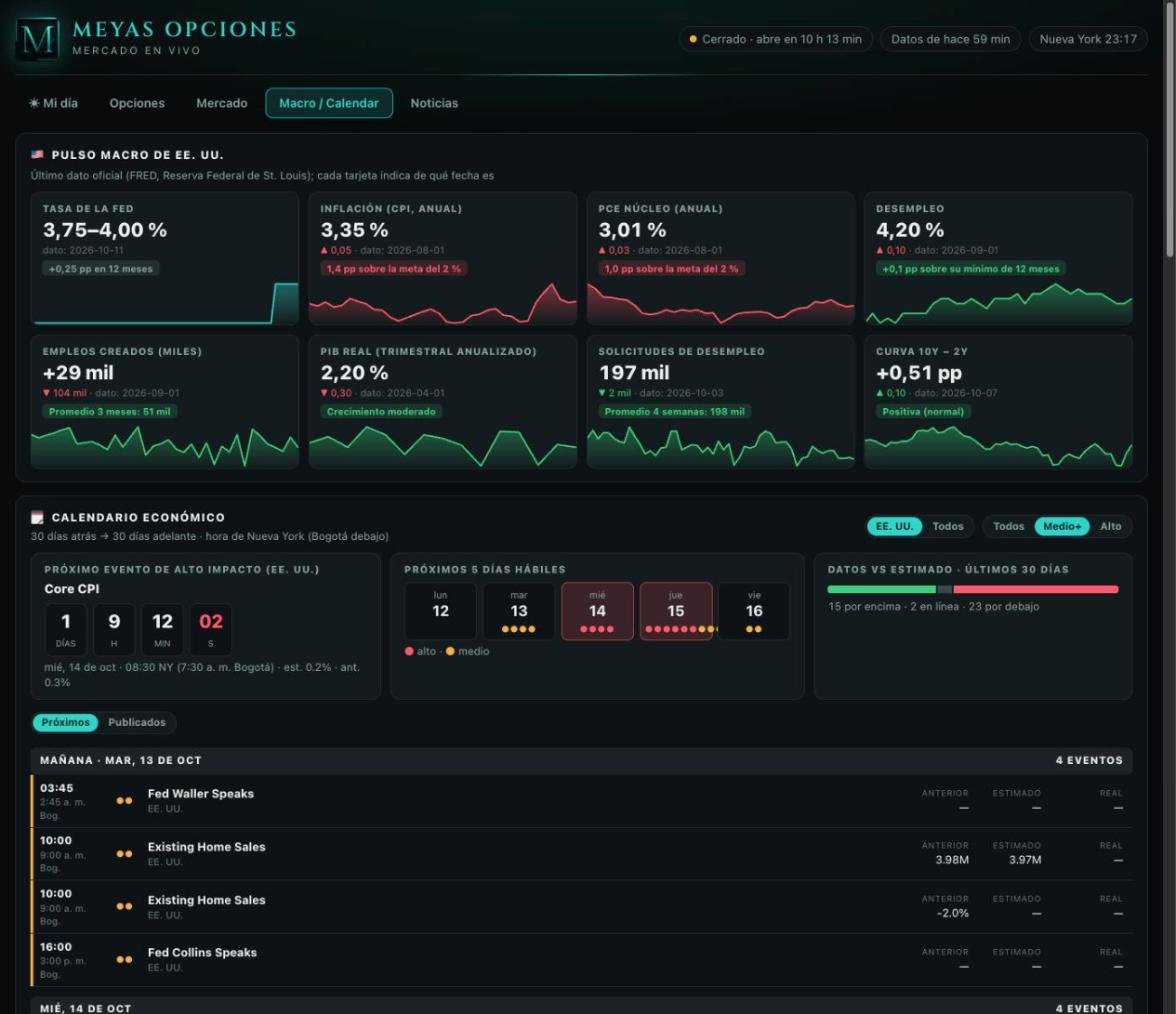This screenshot has height=1014, width=1176.
Task: Click the Mié, 14 de oct section header
Action: [x=581, y=1006]
